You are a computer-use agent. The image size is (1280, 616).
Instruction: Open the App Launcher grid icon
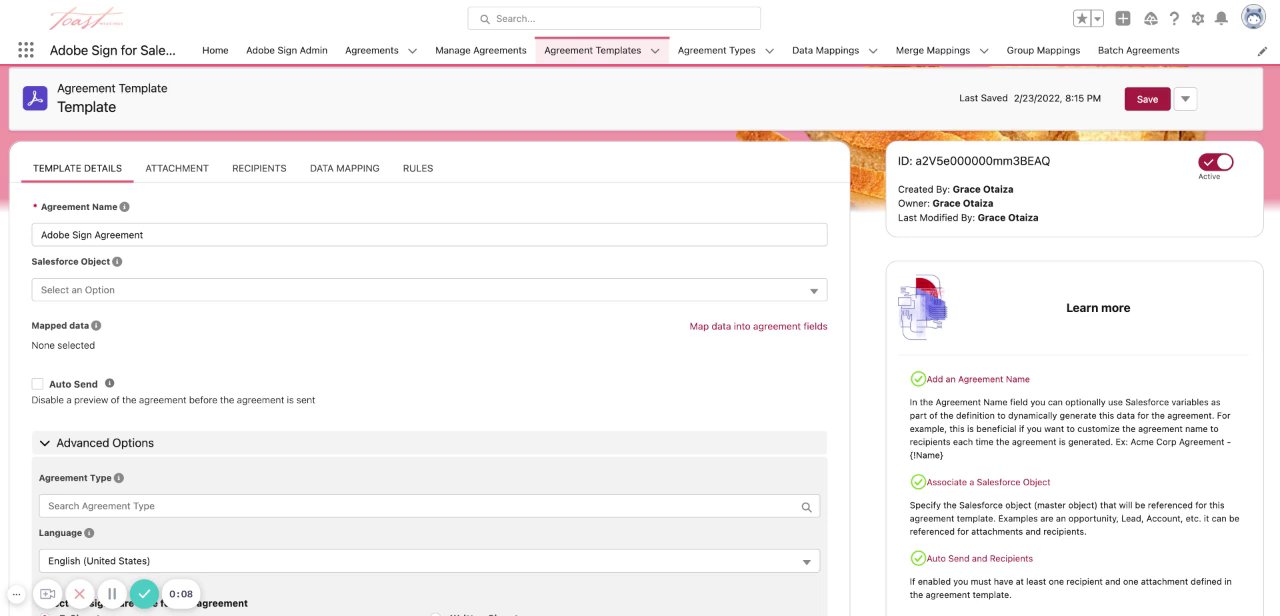tap(26, 50)
